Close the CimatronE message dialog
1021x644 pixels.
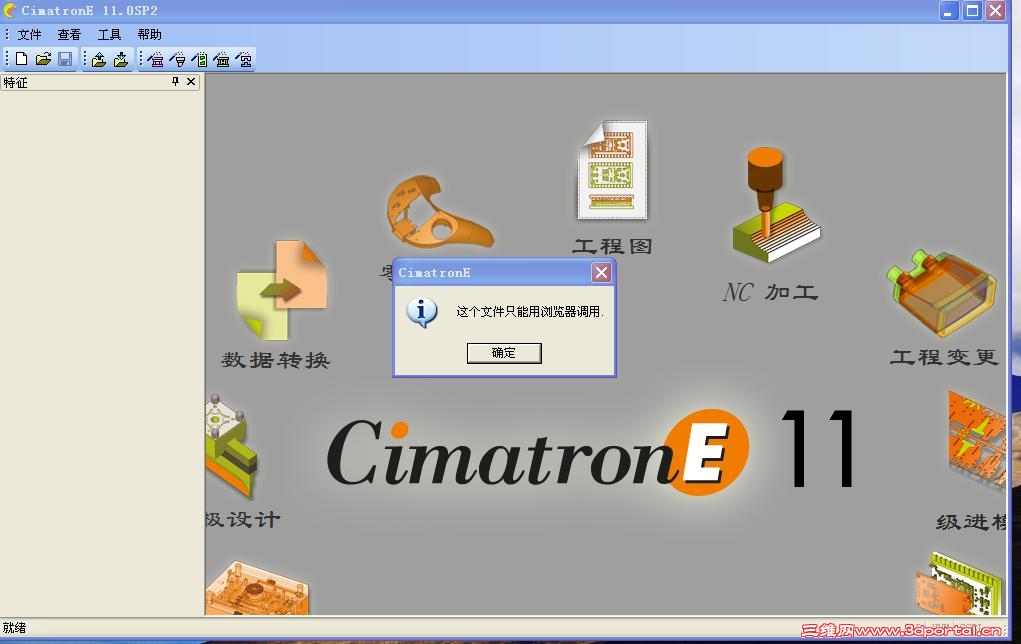tap(601, 272)
